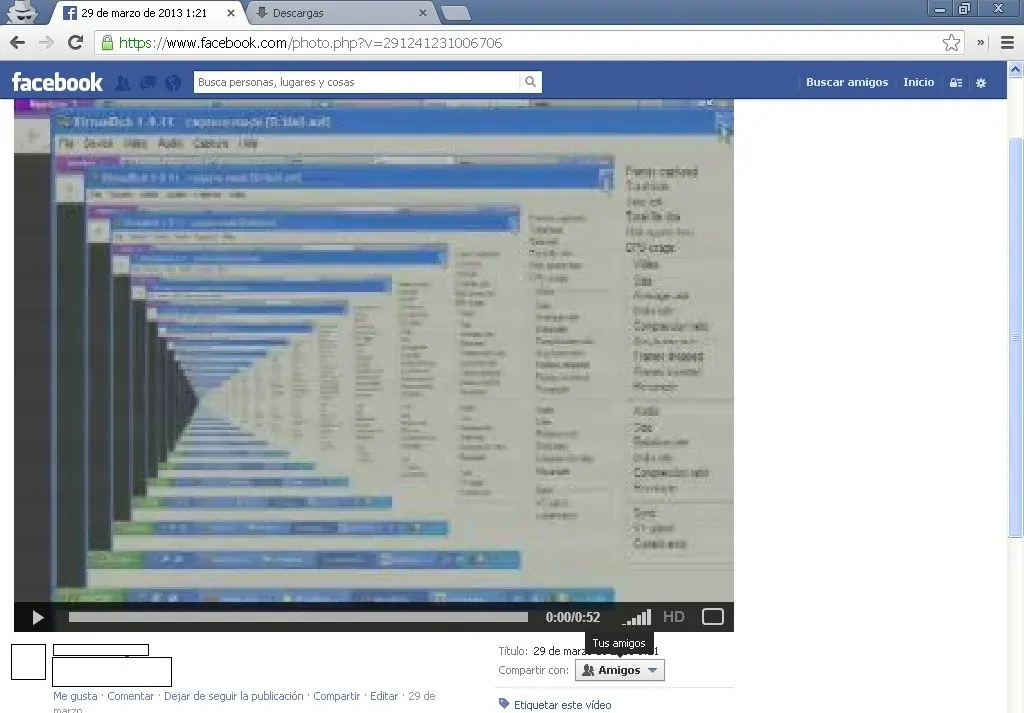
Task: Open notifications globe icon
Action: pos(173,83)
